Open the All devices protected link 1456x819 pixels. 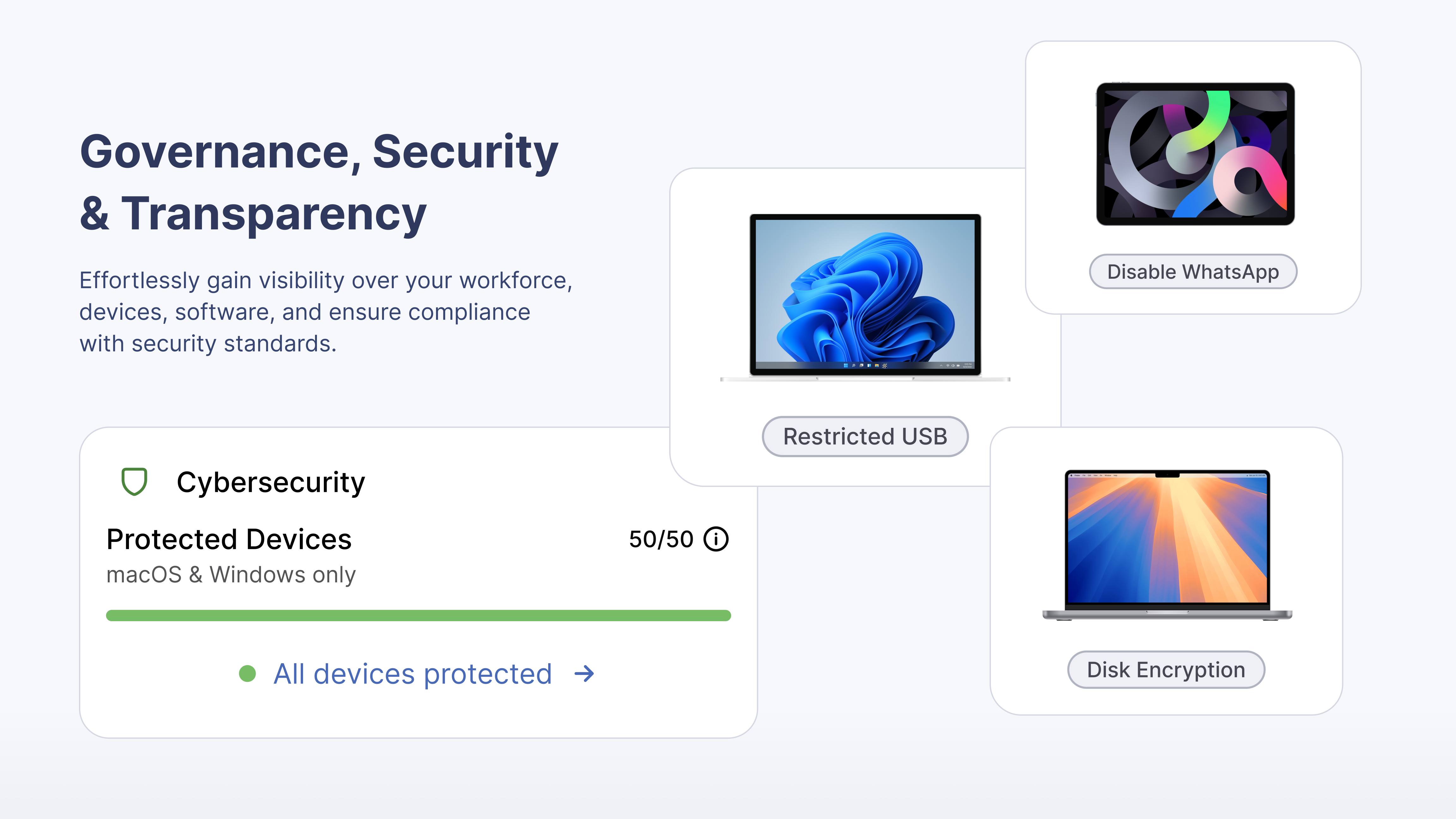(x=413, y=674)
